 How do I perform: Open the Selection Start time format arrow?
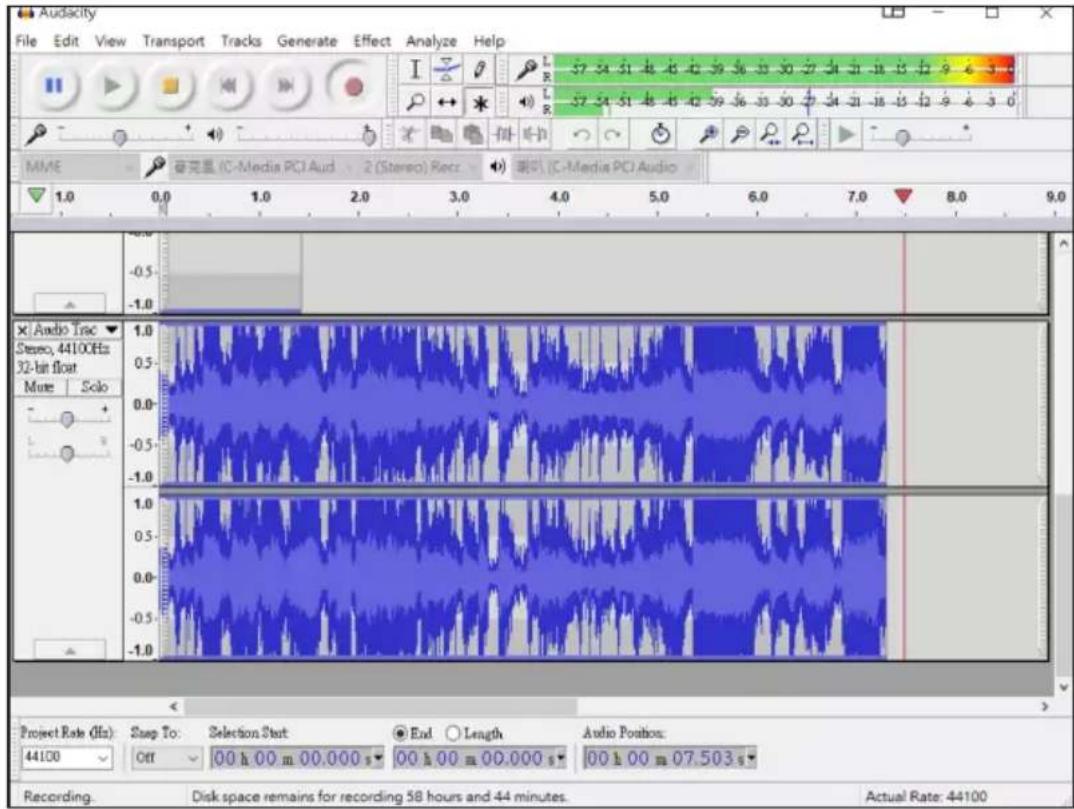(379, 758)
